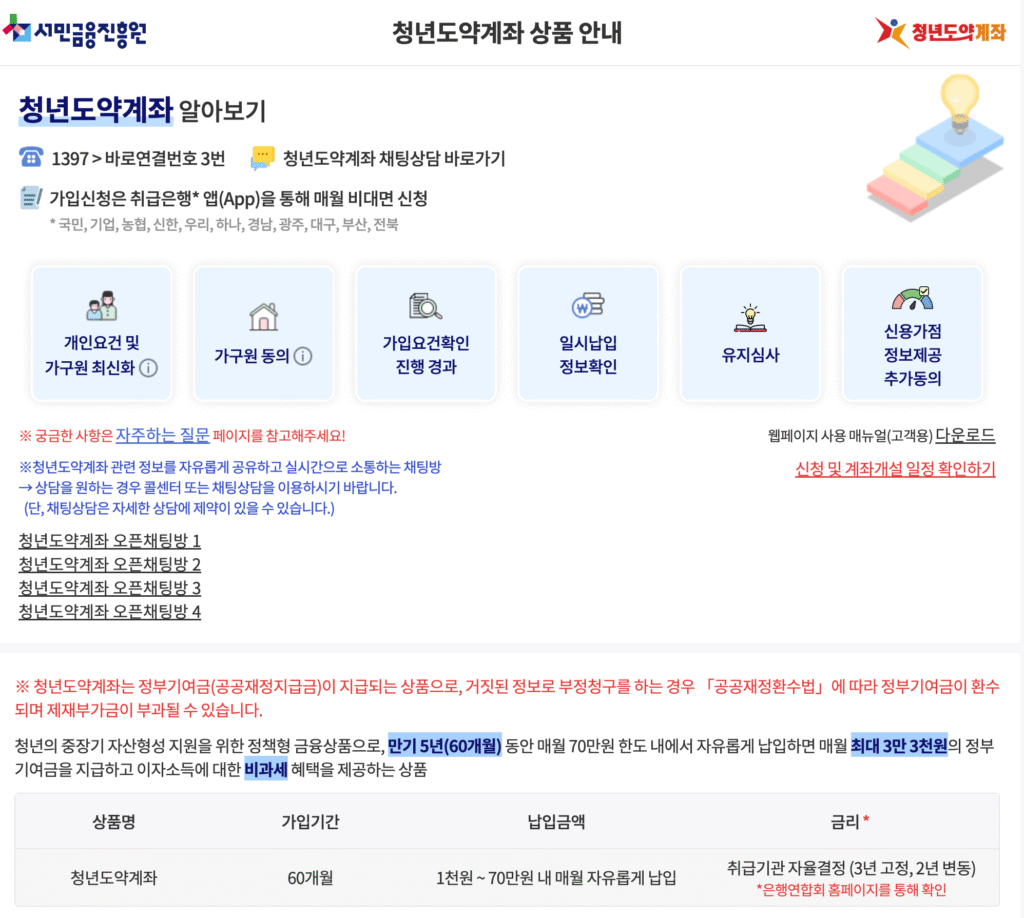Open 청년도약계좌 오픈채팅방 3 link
The height and width of the screenshot is (918, 1024).
coord(110,588)
